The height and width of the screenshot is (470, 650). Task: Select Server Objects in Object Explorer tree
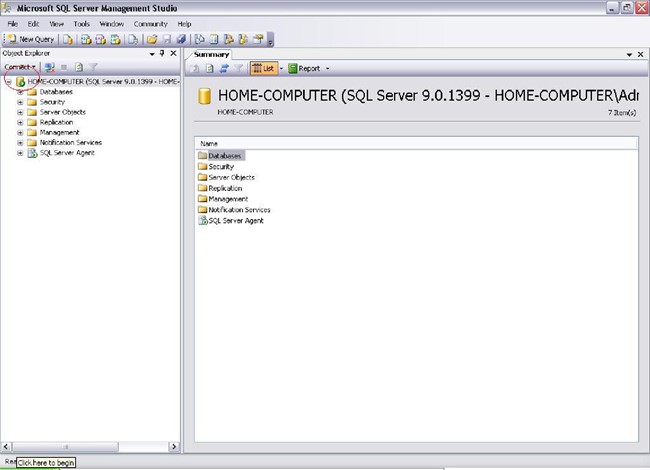(63, 112)
